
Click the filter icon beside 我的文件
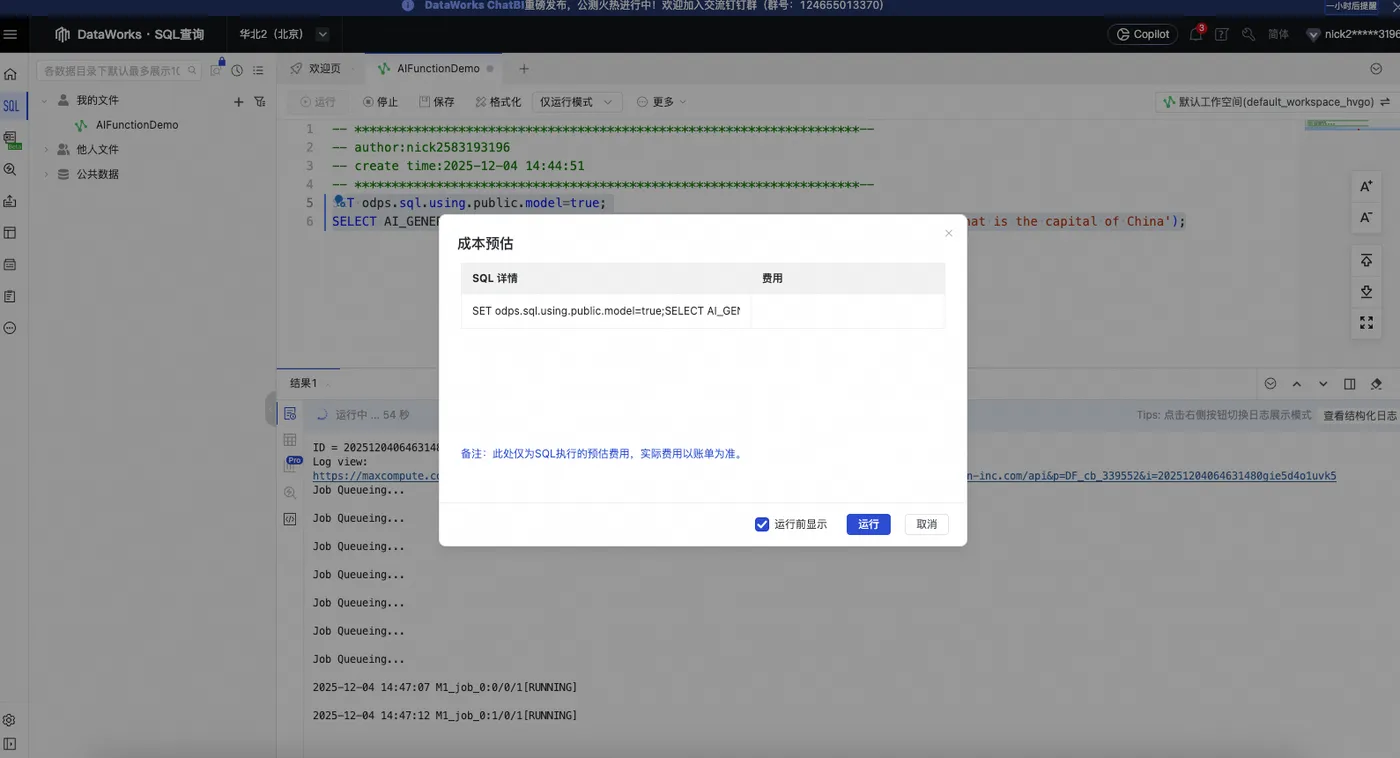tap(260, 102)
